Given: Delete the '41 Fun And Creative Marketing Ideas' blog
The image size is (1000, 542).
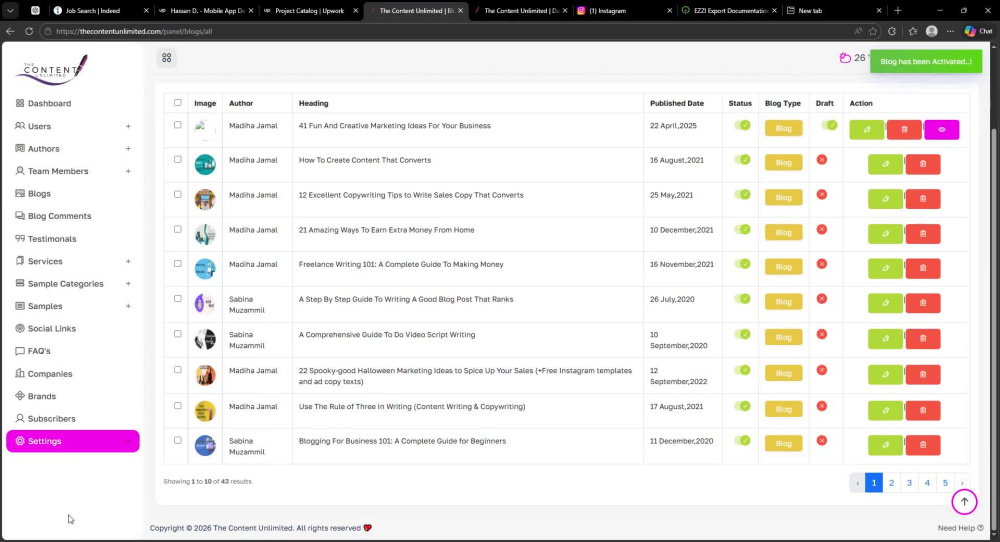Looking at the screenshot, I should (904, 129).
